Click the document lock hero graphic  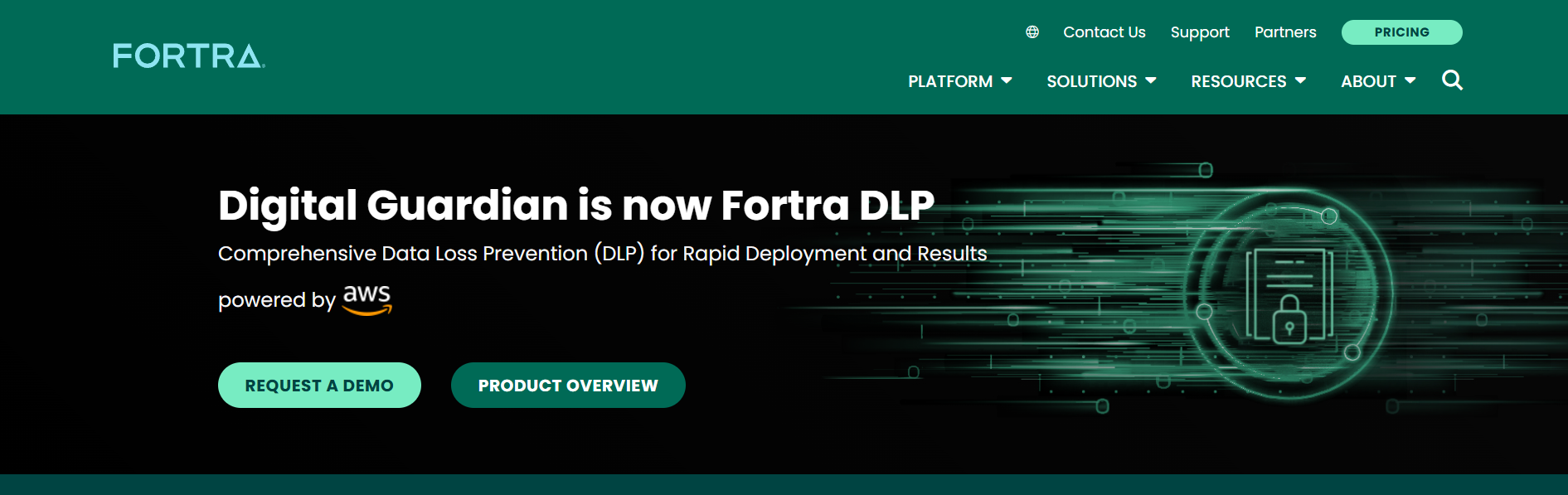click(1289, 296)
